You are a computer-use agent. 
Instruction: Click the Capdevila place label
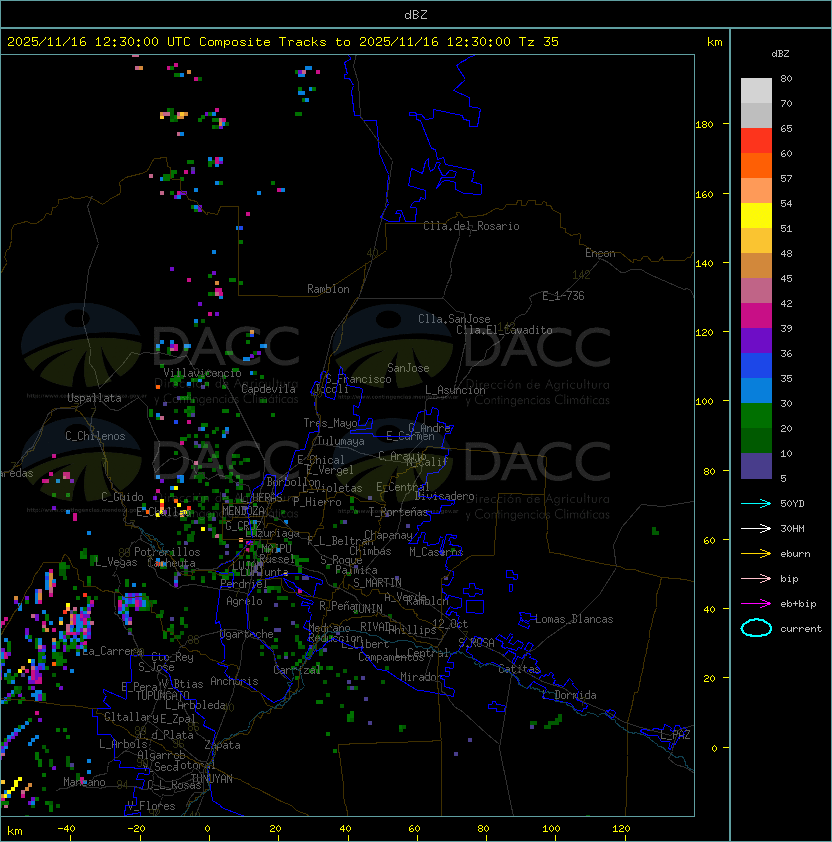[268, 389]
